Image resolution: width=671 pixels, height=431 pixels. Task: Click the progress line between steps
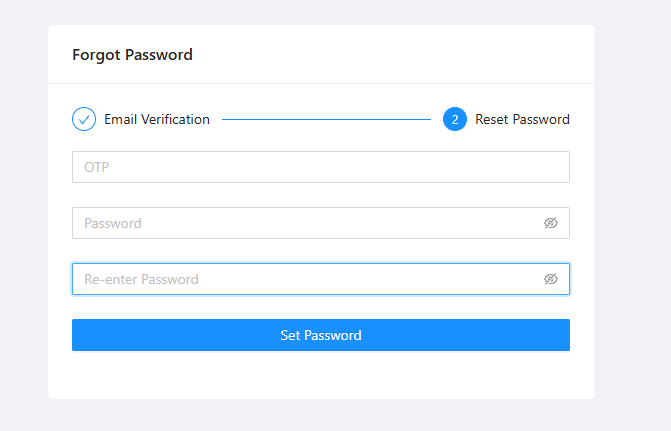[x=326, y=119]
